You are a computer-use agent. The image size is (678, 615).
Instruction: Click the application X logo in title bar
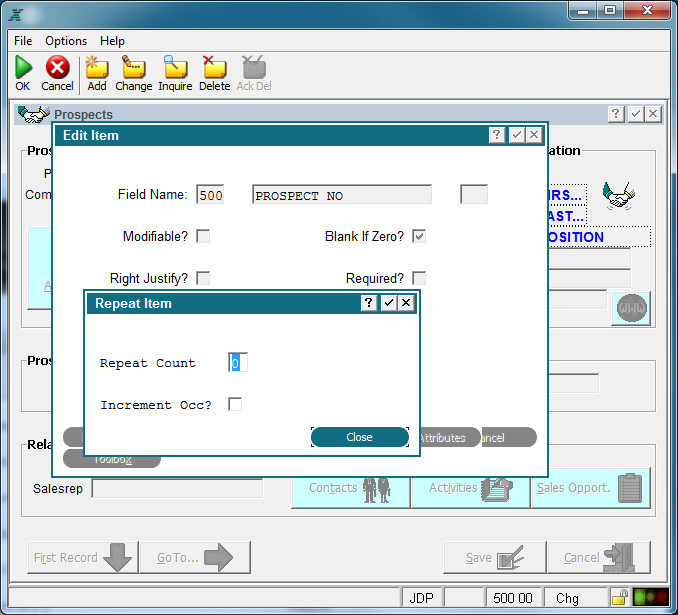click(16, 15)
